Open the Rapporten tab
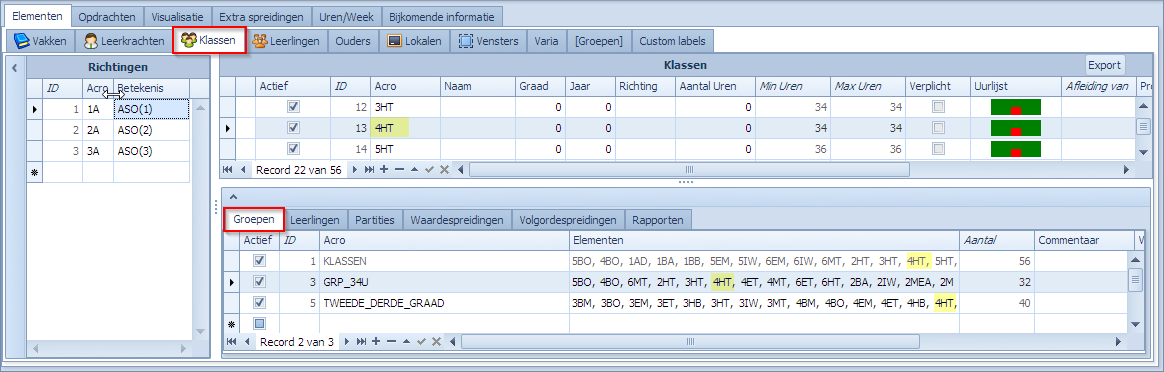This screenshot has width=1164, height=372. [x=658, y=220]
